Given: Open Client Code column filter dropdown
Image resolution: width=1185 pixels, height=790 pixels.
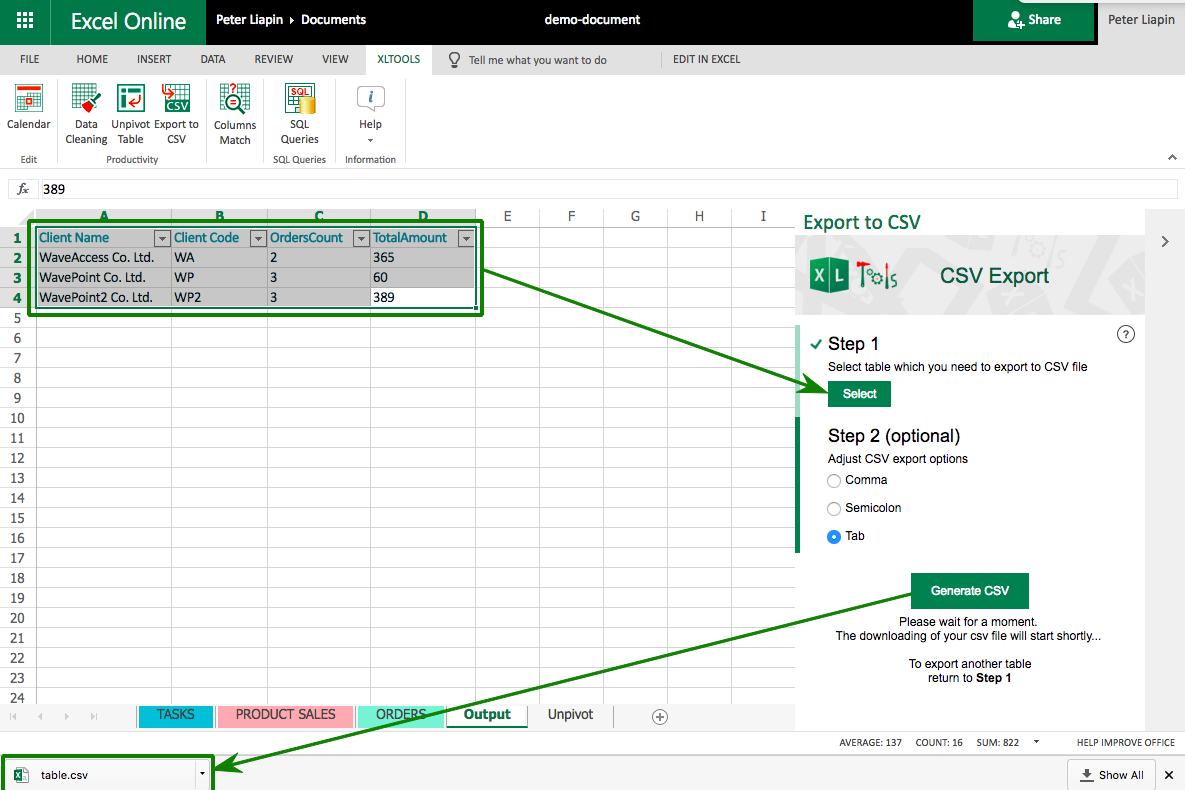Looking at the screenshot, I should tap(258, 239).
